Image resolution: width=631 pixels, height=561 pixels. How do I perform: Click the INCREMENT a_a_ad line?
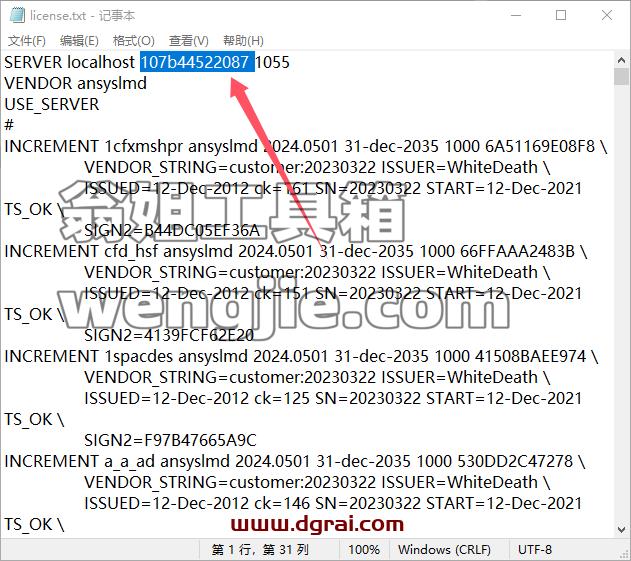coord(295,461)
